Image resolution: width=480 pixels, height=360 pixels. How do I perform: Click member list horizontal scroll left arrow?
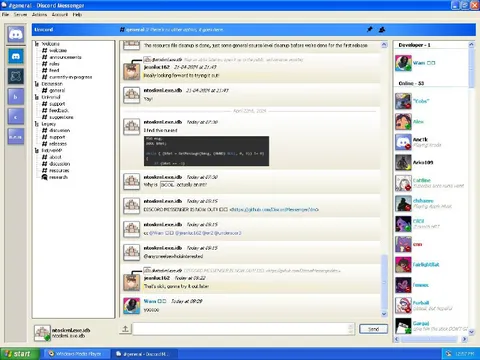coord(397,339)
